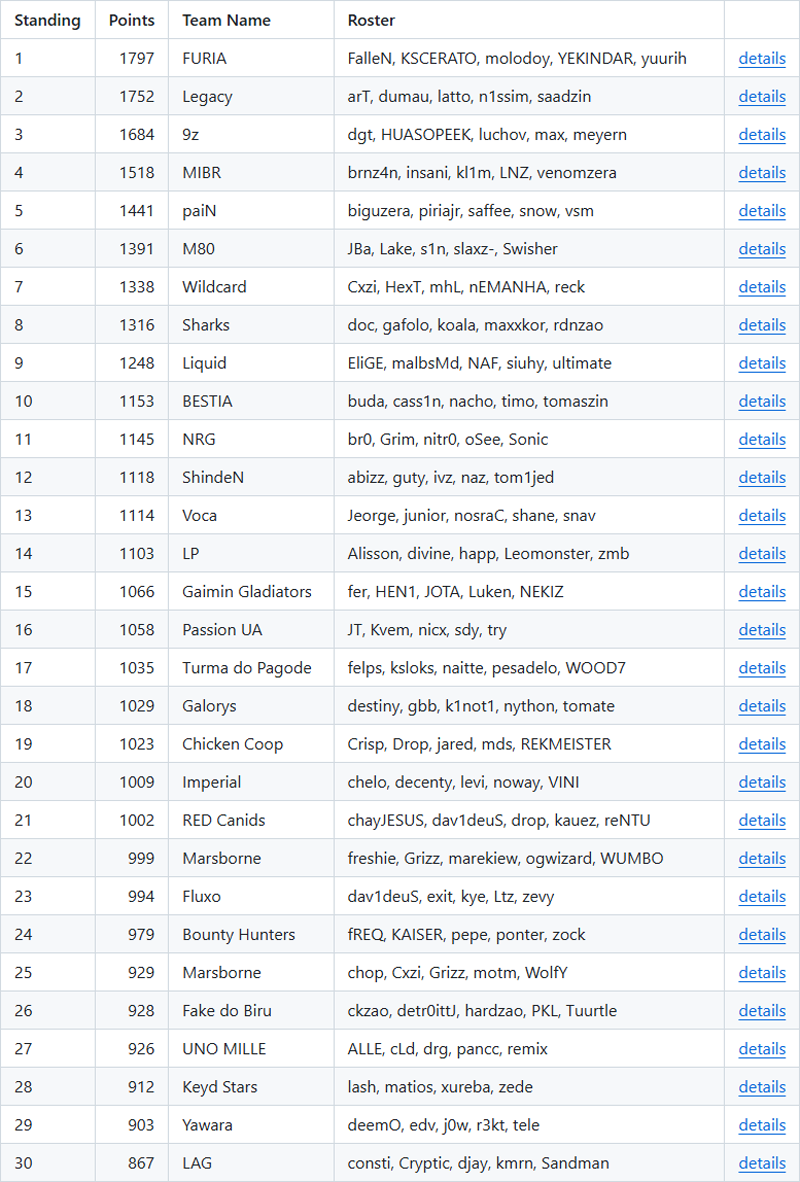The width and height of the screenshot is (800, 1182).
Task: View details for Wildcard
Action: pyautogui.click(x=762, y=286)
